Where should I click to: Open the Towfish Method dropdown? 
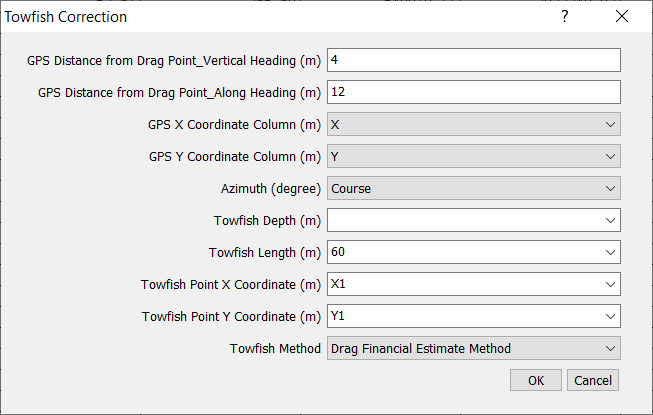click(474, 348)
